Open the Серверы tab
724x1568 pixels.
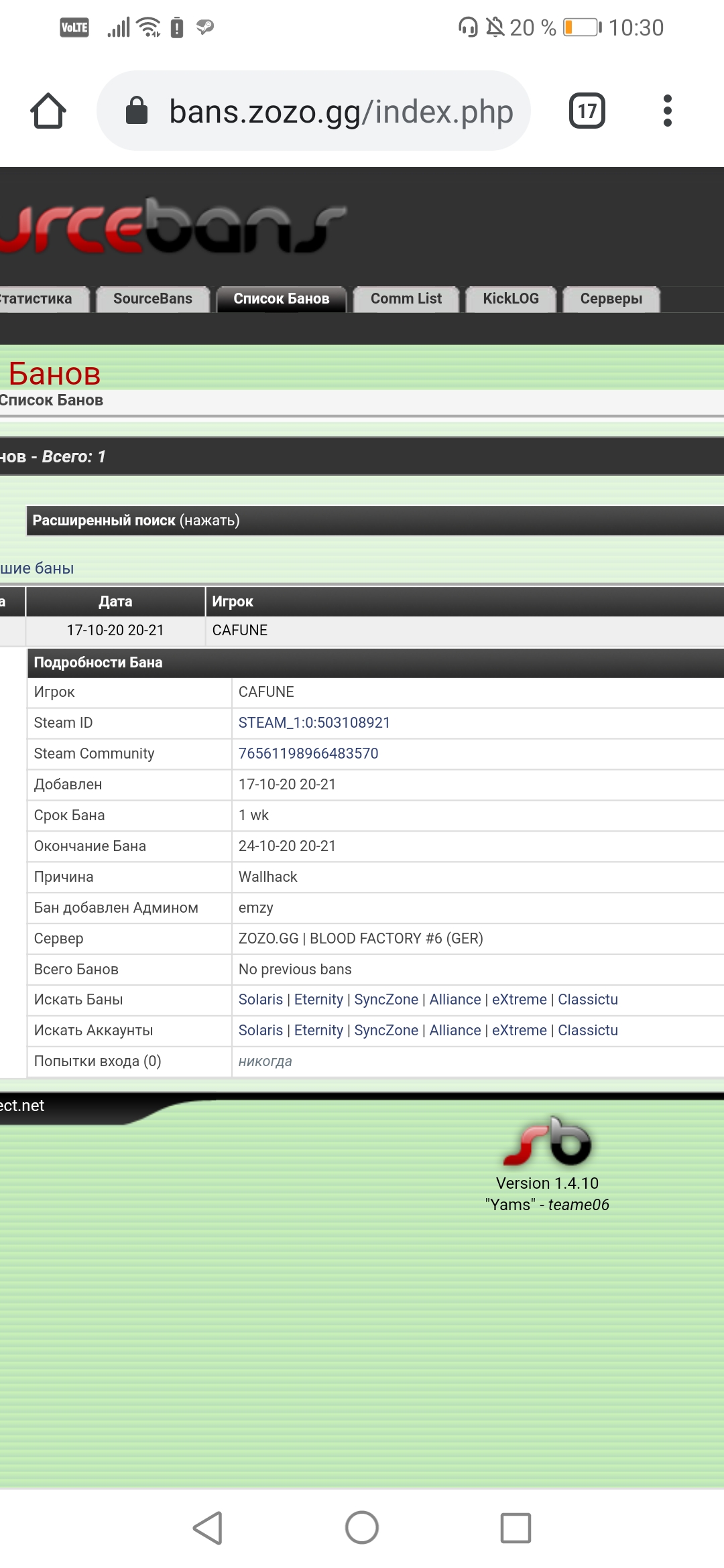(611, 299)
